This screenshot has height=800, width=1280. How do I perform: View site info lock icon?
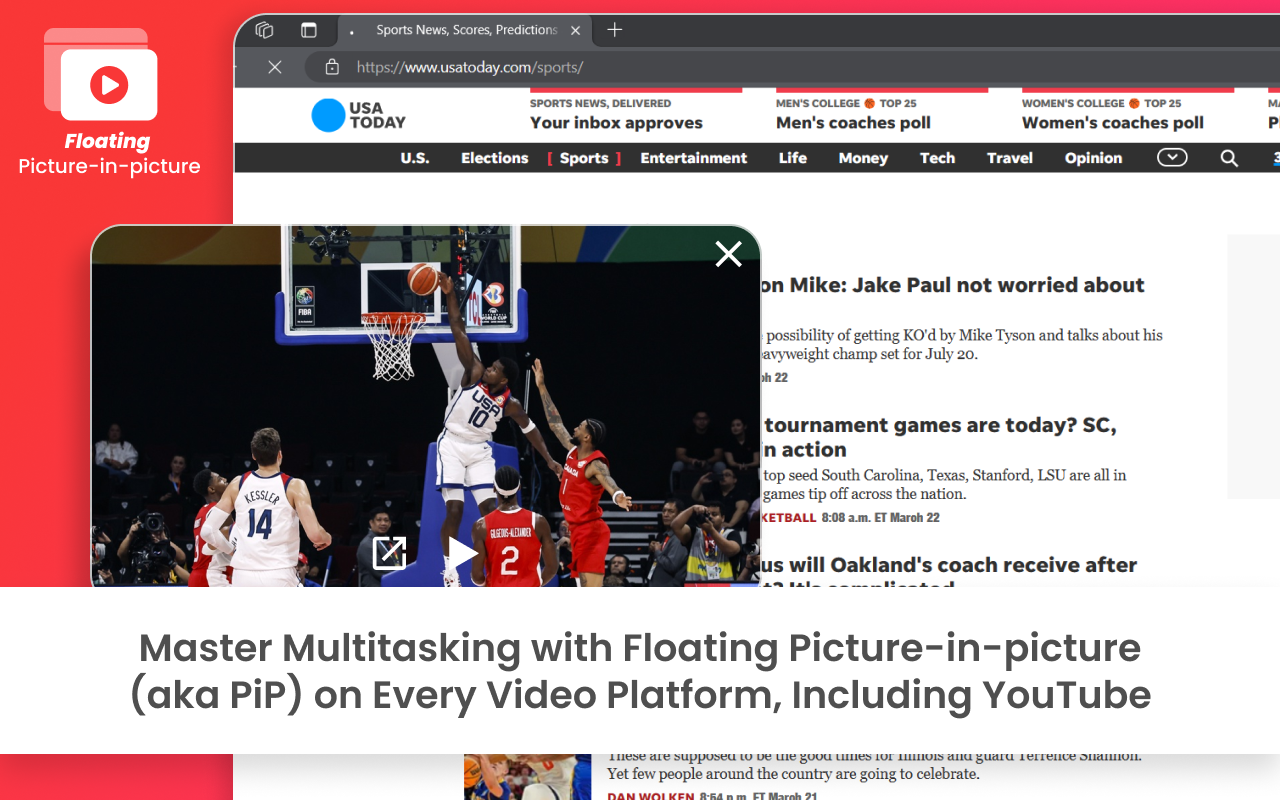[332, 67]
